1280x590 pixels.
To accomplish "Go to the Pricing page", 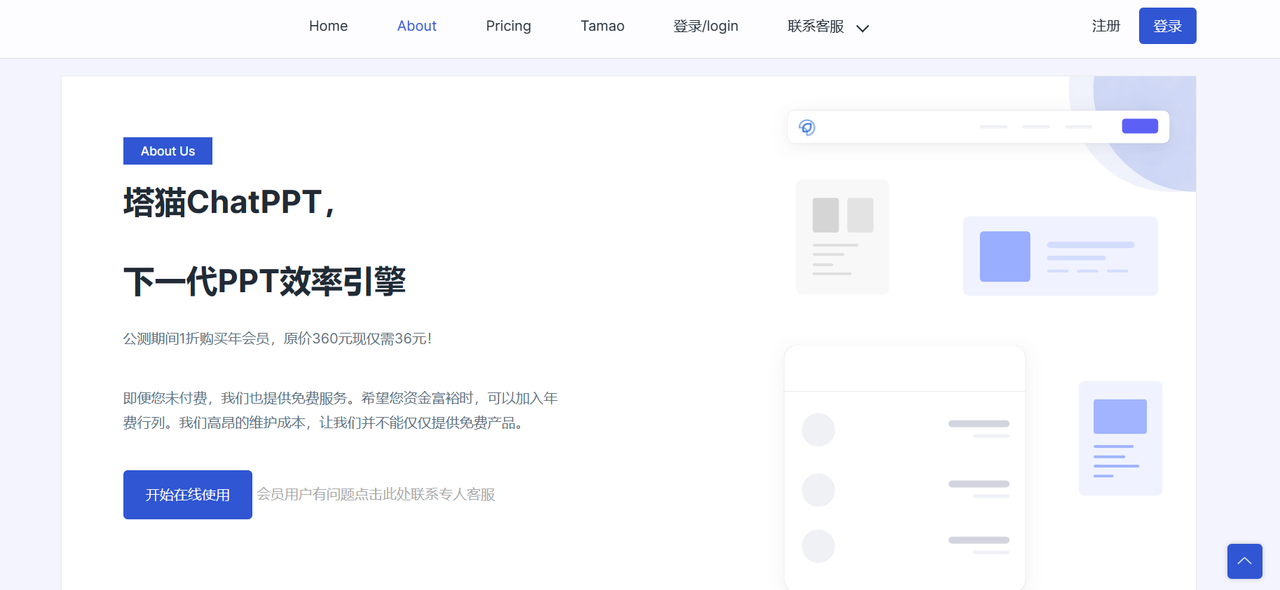I will [508, 26].
